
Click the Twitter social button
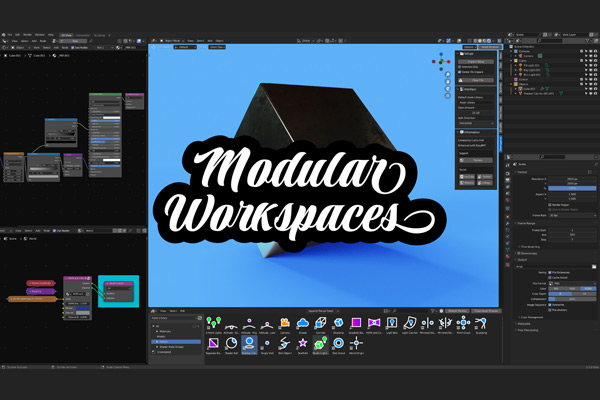(485, 177)
